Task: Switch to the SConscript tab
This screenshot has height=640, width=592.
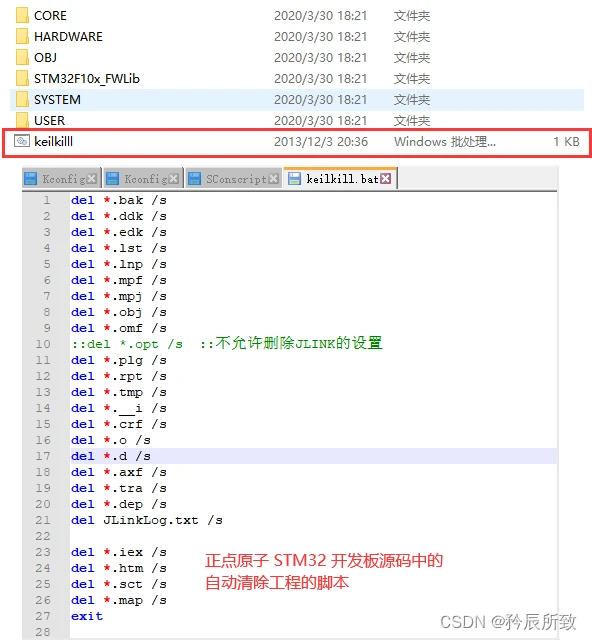Action: [x=234, y=179]
